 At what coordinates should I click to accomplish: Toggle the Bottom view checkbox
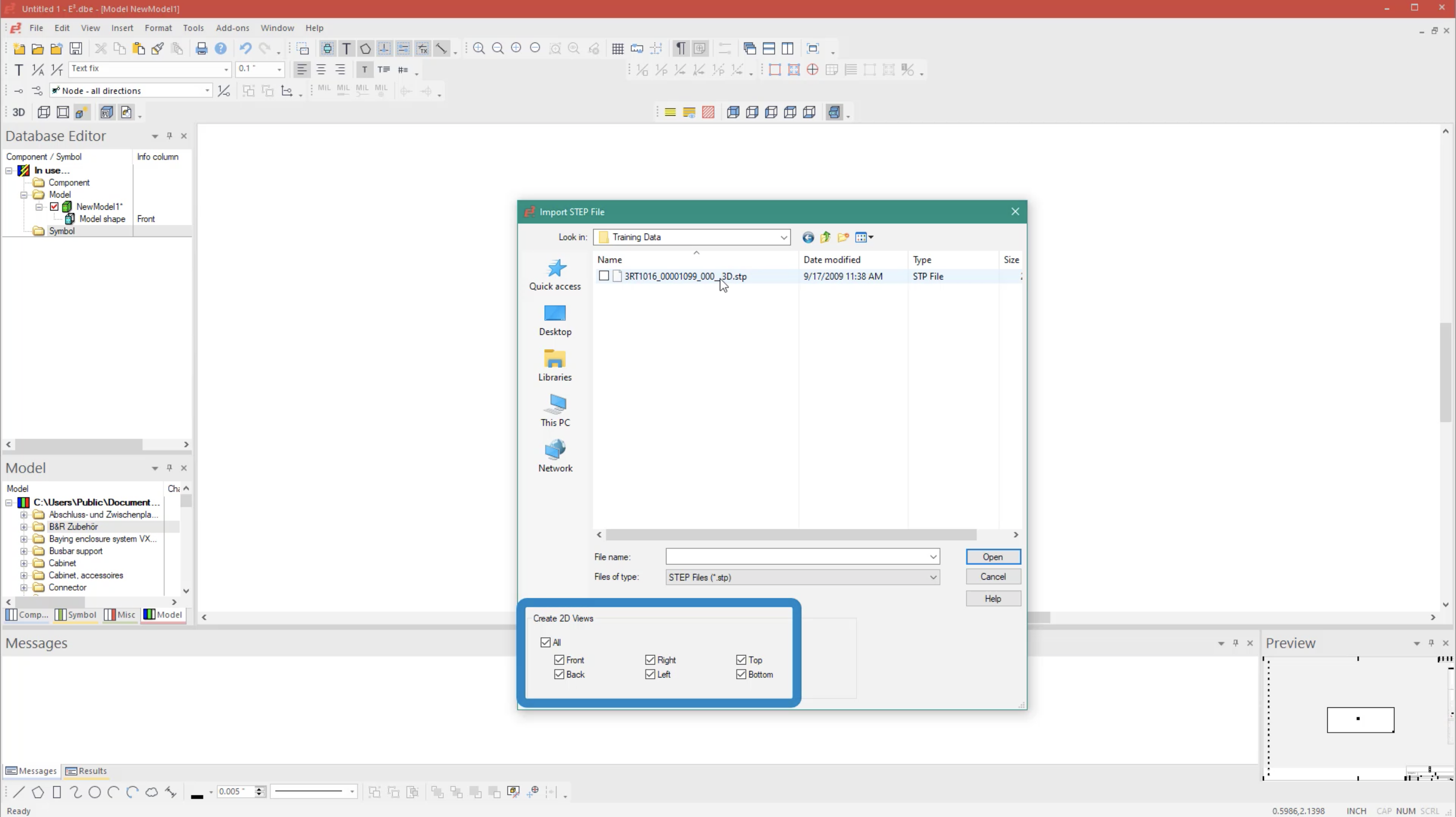pos(741,674)
